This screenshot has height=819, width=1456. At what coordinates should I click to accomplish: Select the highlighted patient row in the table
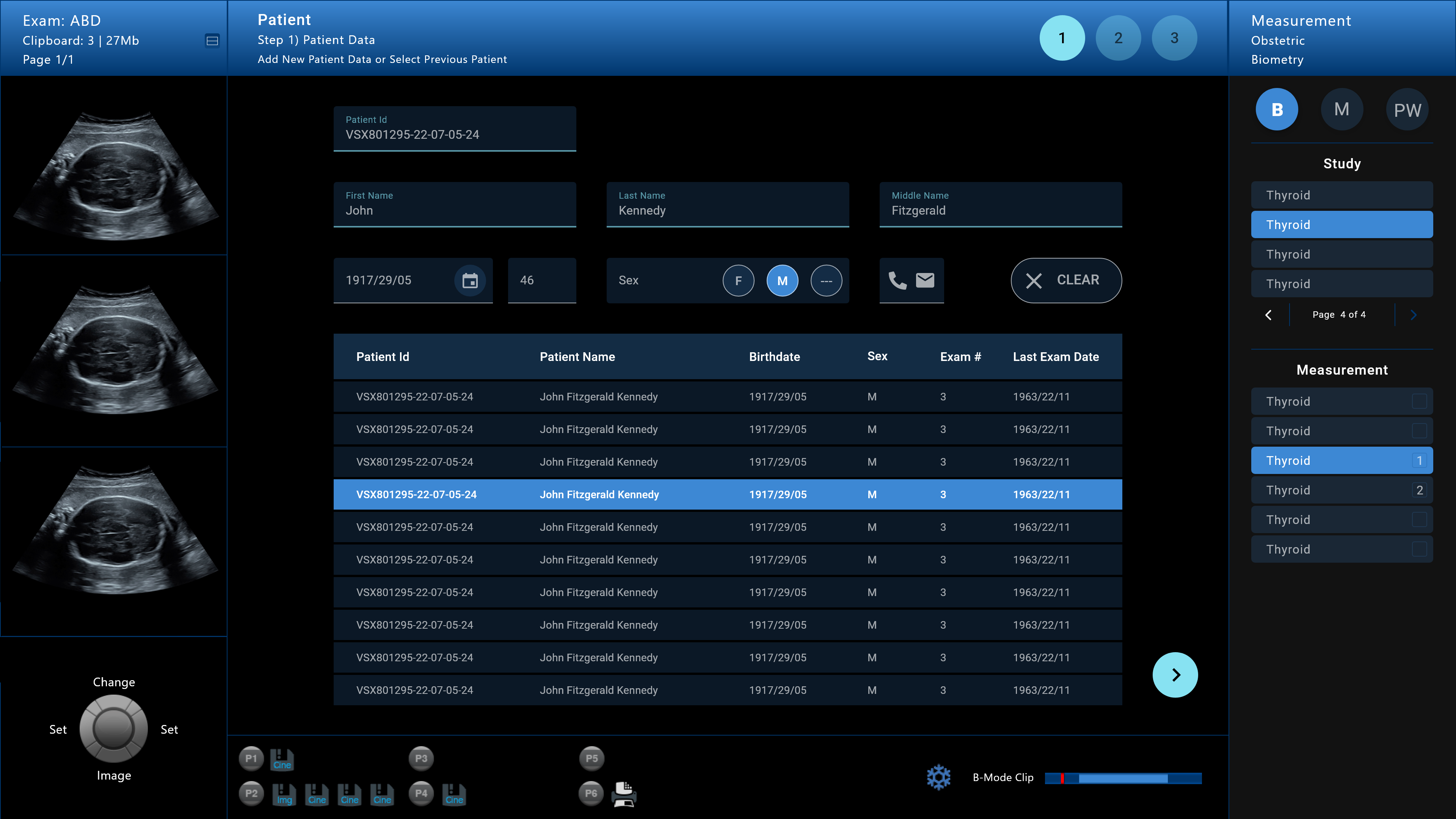pos(728,494)
